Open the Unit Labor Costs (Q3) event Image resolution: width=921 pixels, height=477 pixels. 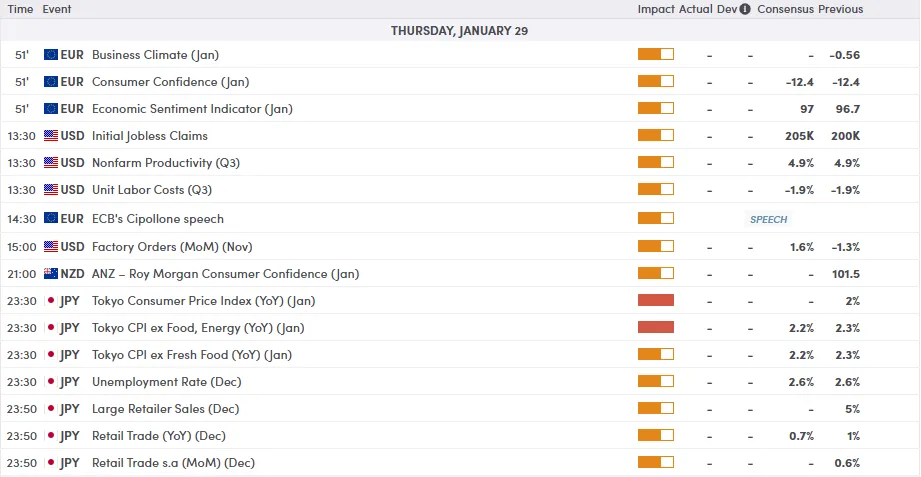pos(152,190)
